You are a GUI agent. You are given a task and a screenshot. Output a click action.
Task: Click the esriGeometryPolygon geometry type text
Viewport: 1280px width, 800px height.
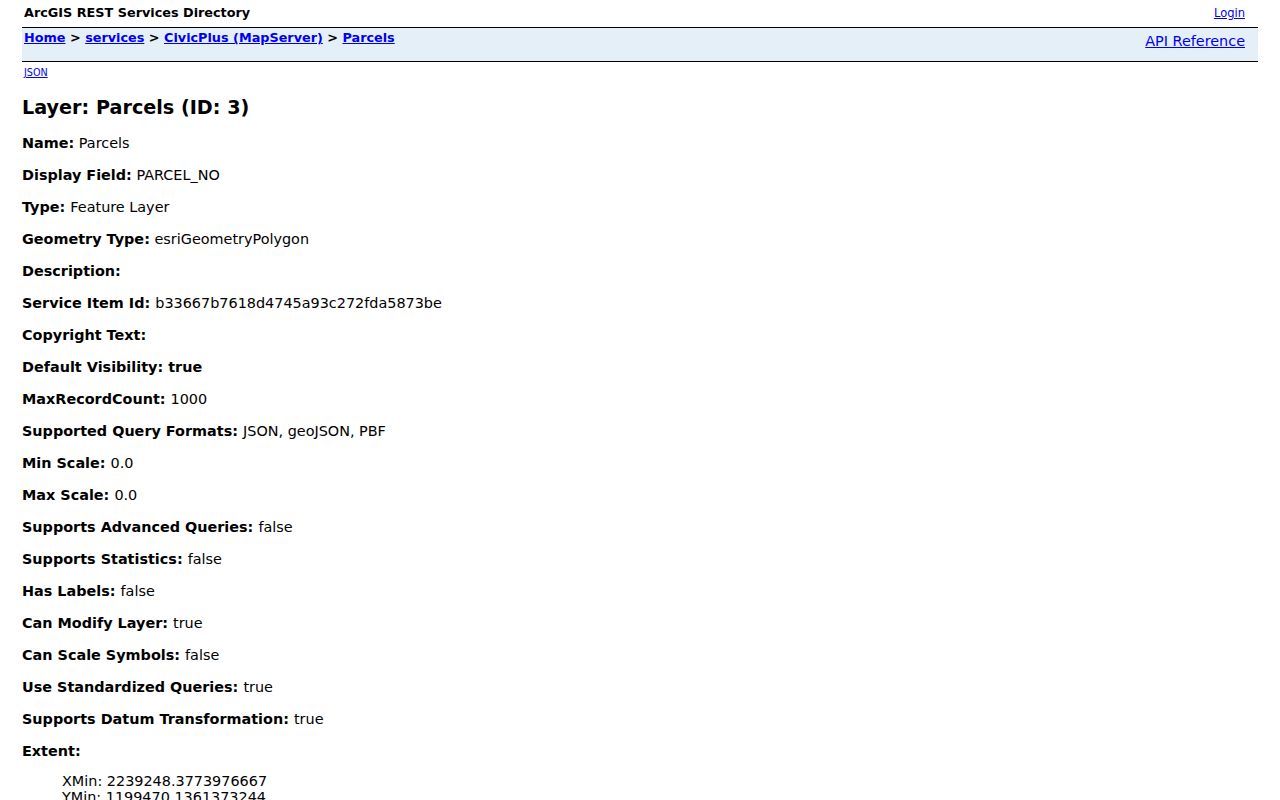click(x=232, y=239)
